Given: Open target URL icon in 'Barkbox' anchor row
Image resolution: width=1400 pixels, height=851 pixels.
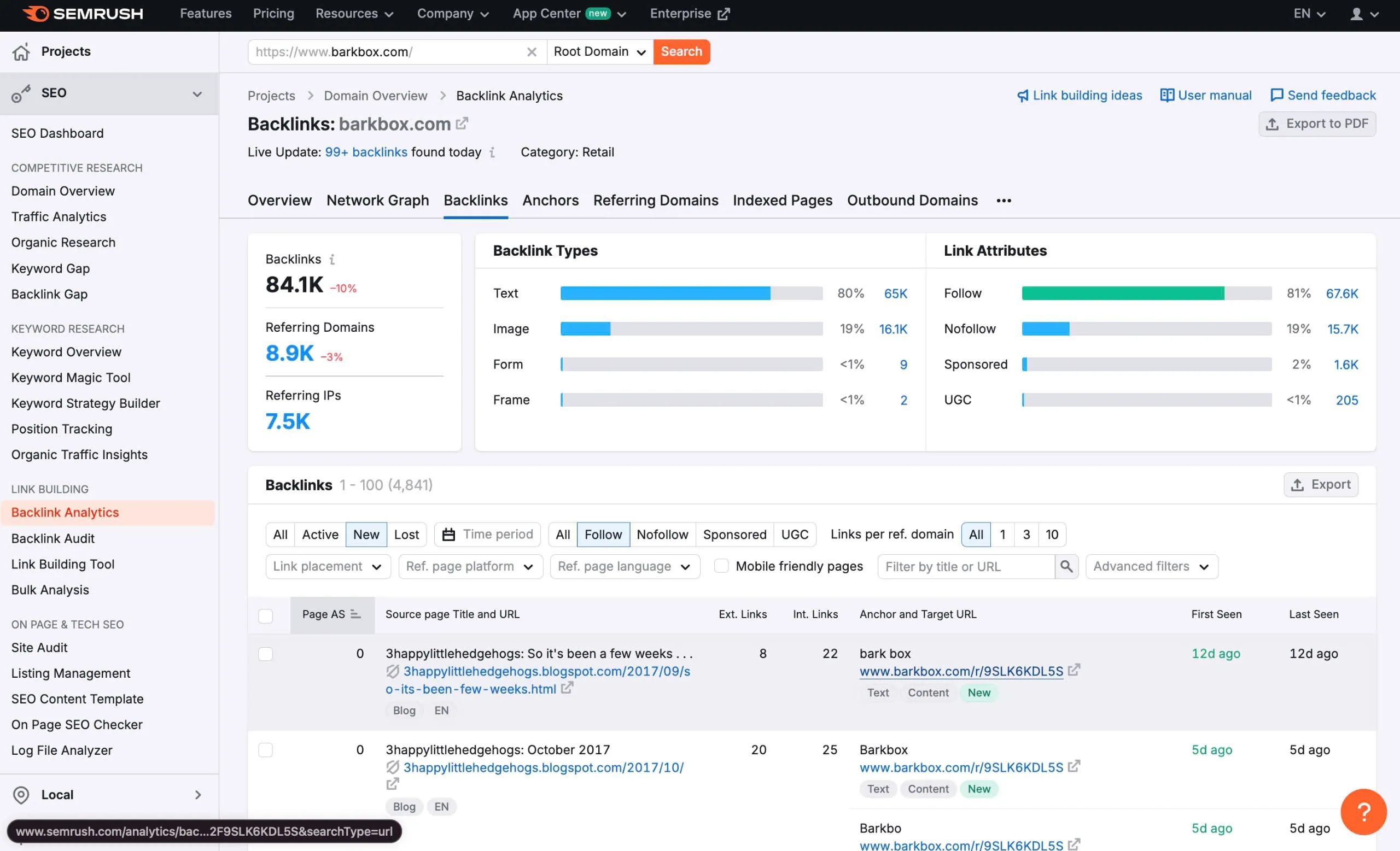Looking at the screenshot, I should click(x=1074, y=766).
